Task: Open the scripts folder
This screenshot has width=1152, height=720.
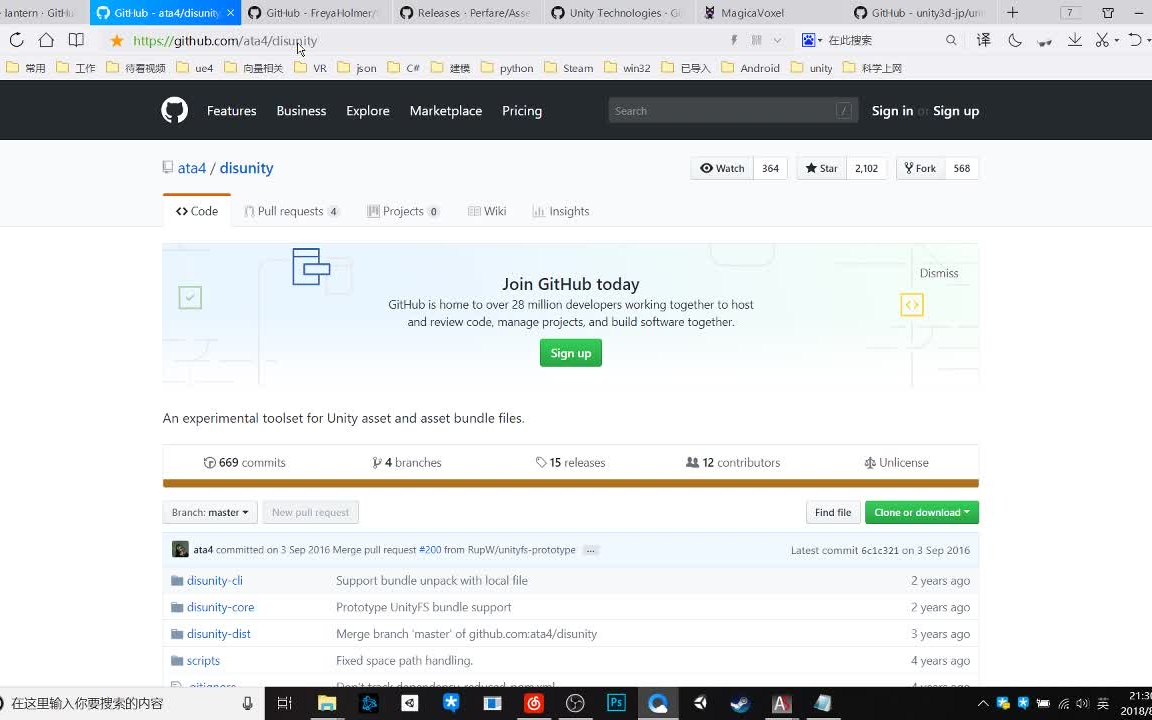Action: pos(203,660)
